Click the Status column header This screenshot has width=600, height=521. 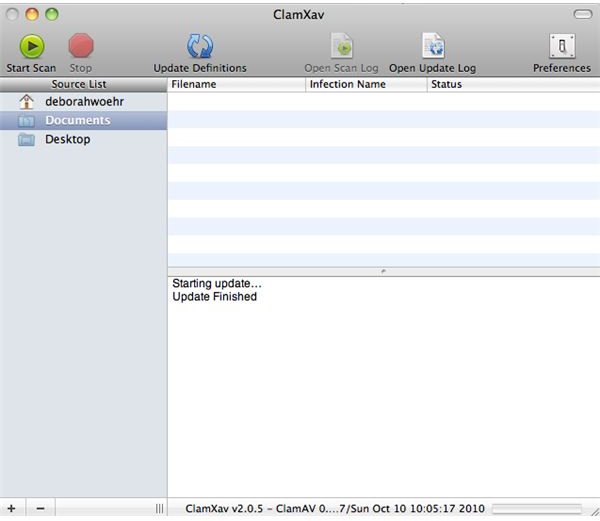(x=513, y=84)
